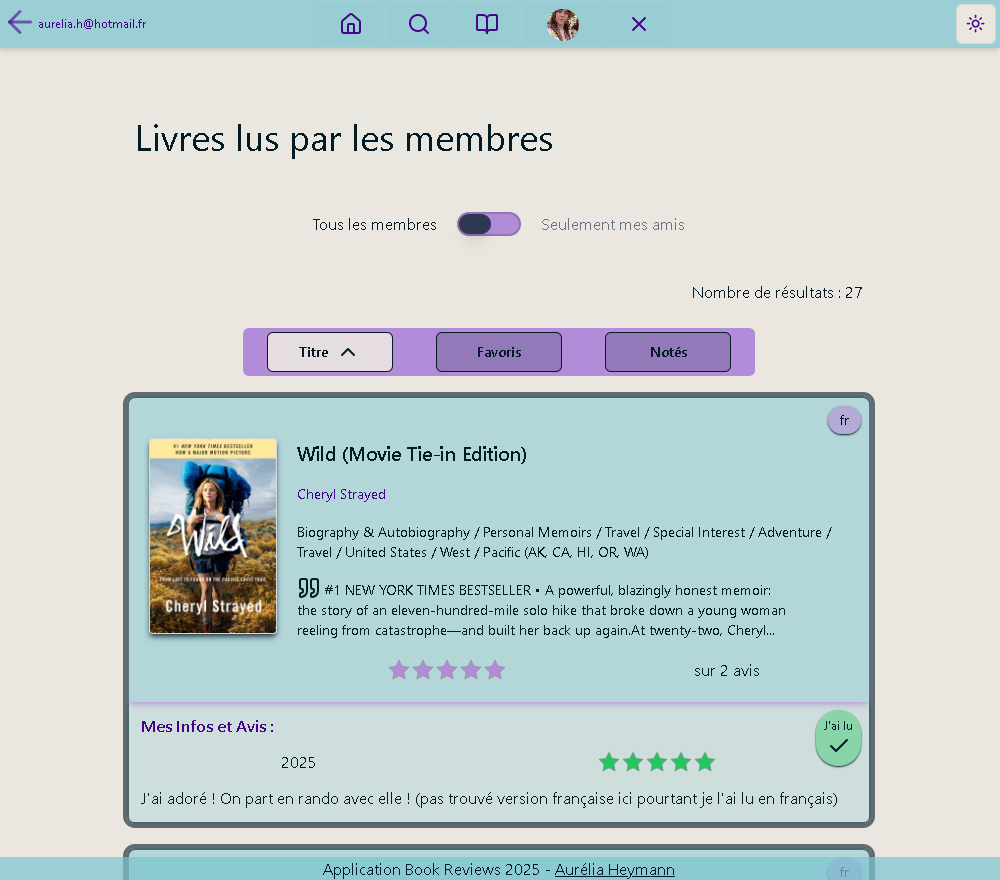
Task: Sort books by Notés
Action: 668,352
